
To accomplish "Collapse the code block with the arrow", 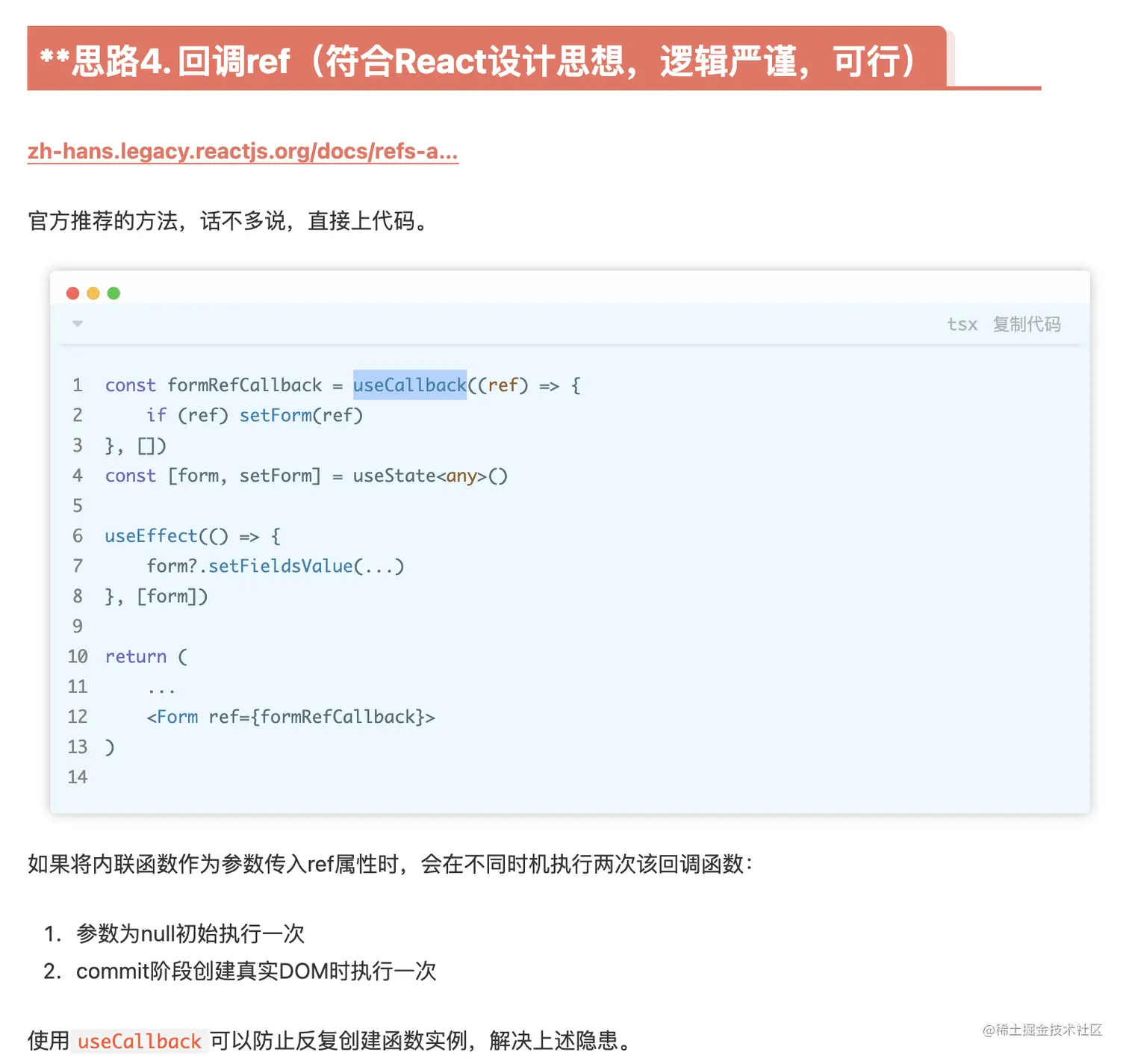I will (78, 323).
